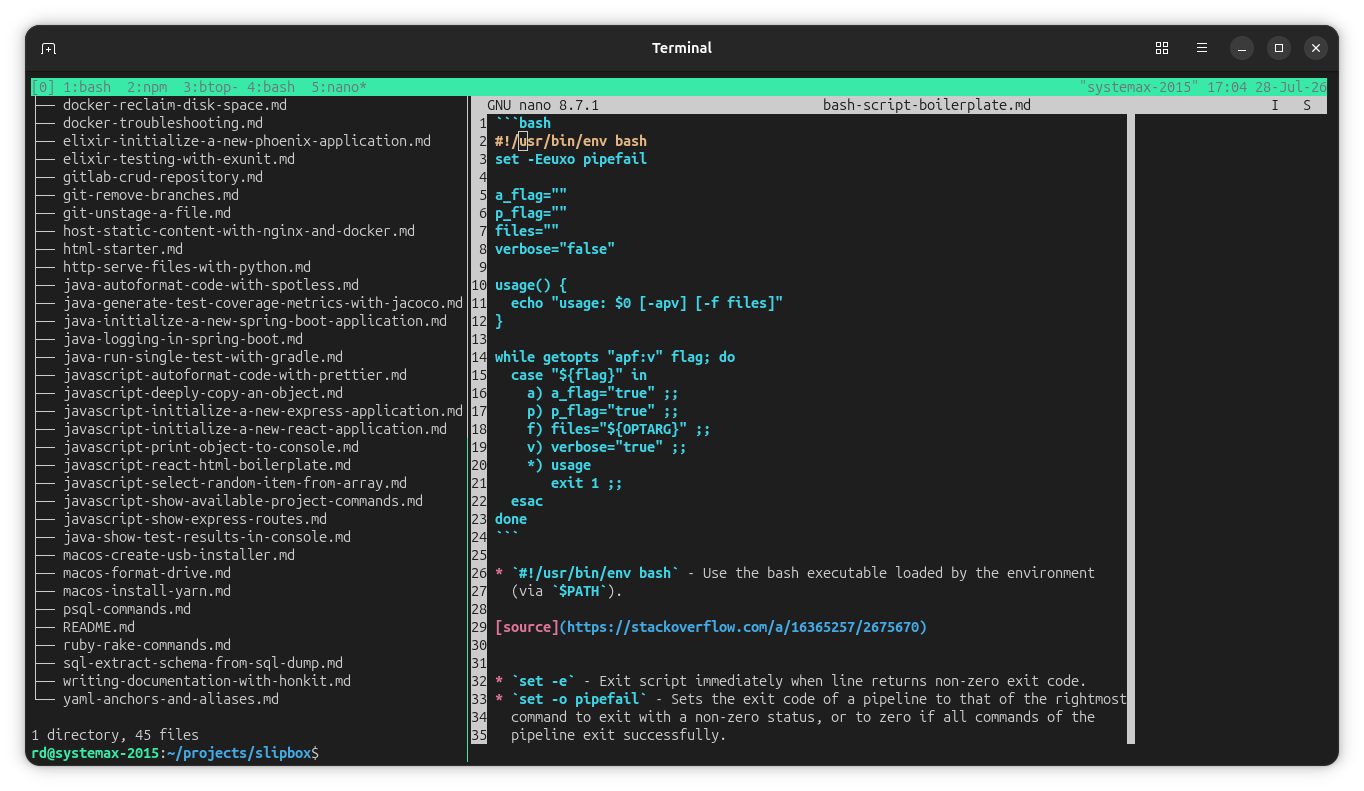Click javascript-initialize-a-new-express-application.md
1364x791 pixels.
click(x=263, y=411)
